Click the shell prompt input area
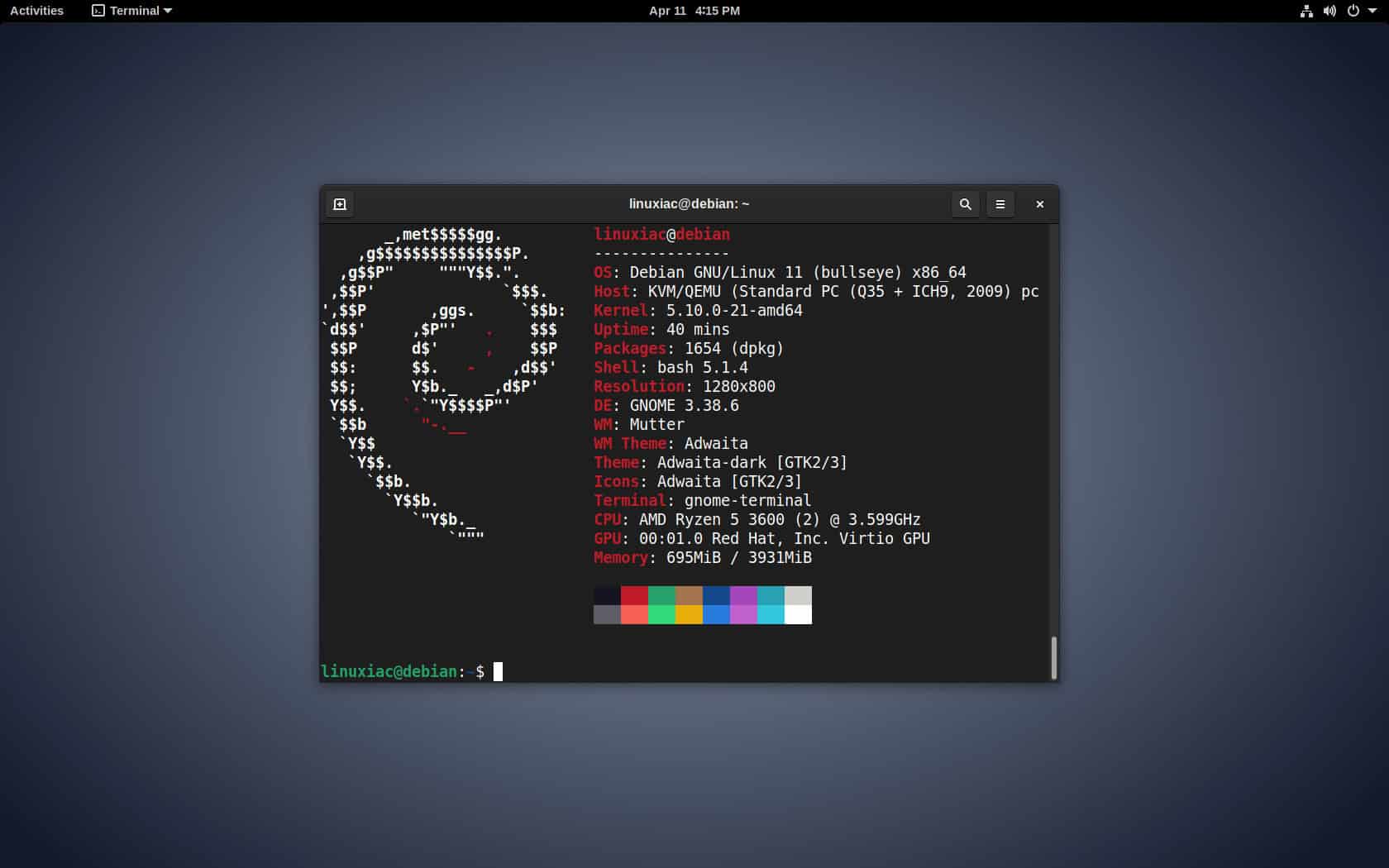 (499, 671)
